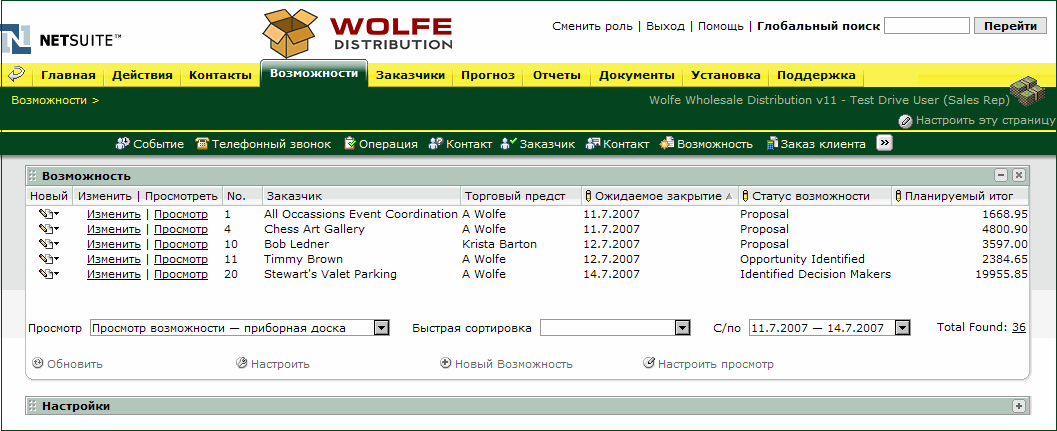
Task: Click Просмотр for Timmy Brown
Action: [x=181, y=259]
